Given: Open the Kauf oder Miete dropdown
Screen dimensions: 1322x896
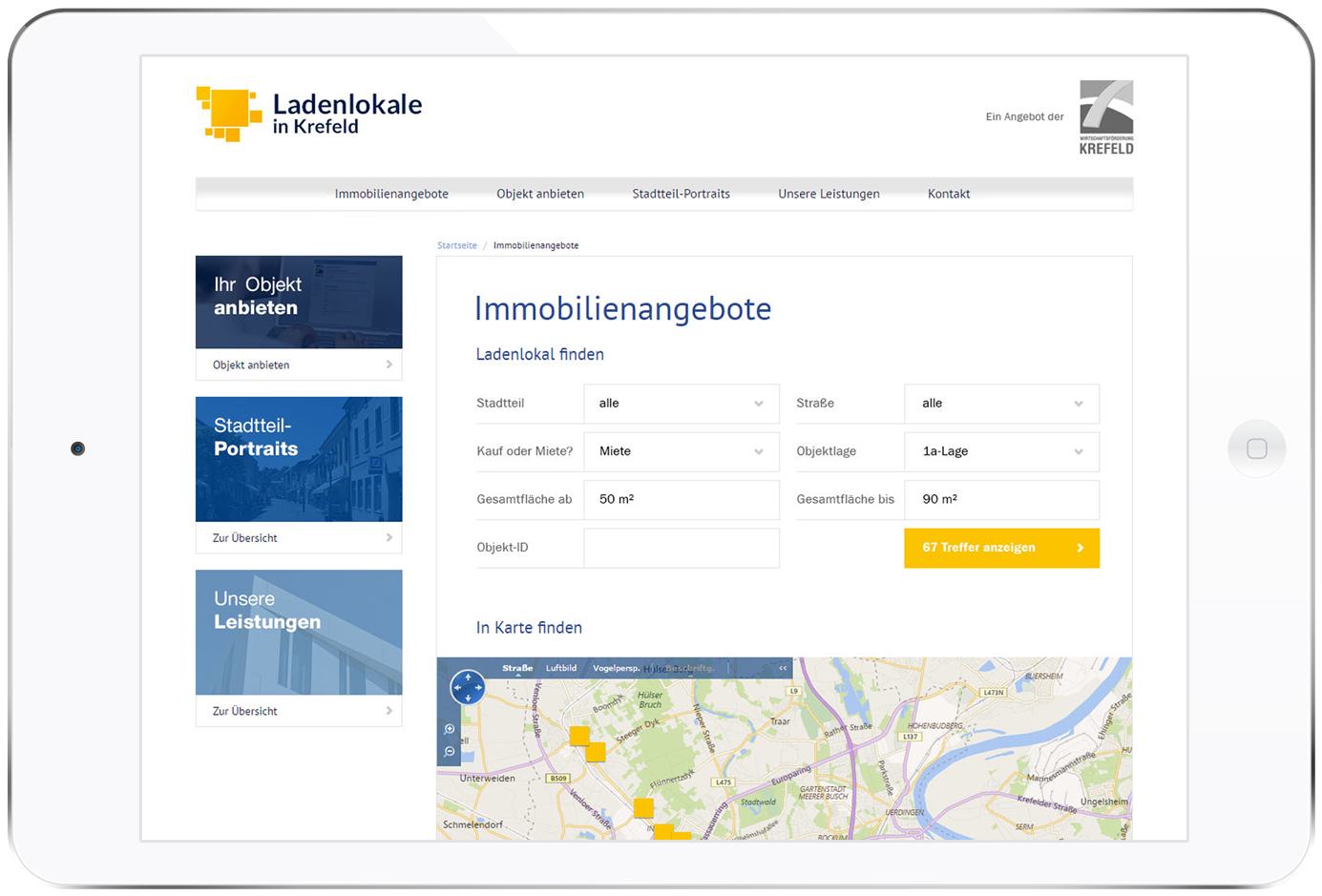Looking at the screenshot, I should pos(682,451).
